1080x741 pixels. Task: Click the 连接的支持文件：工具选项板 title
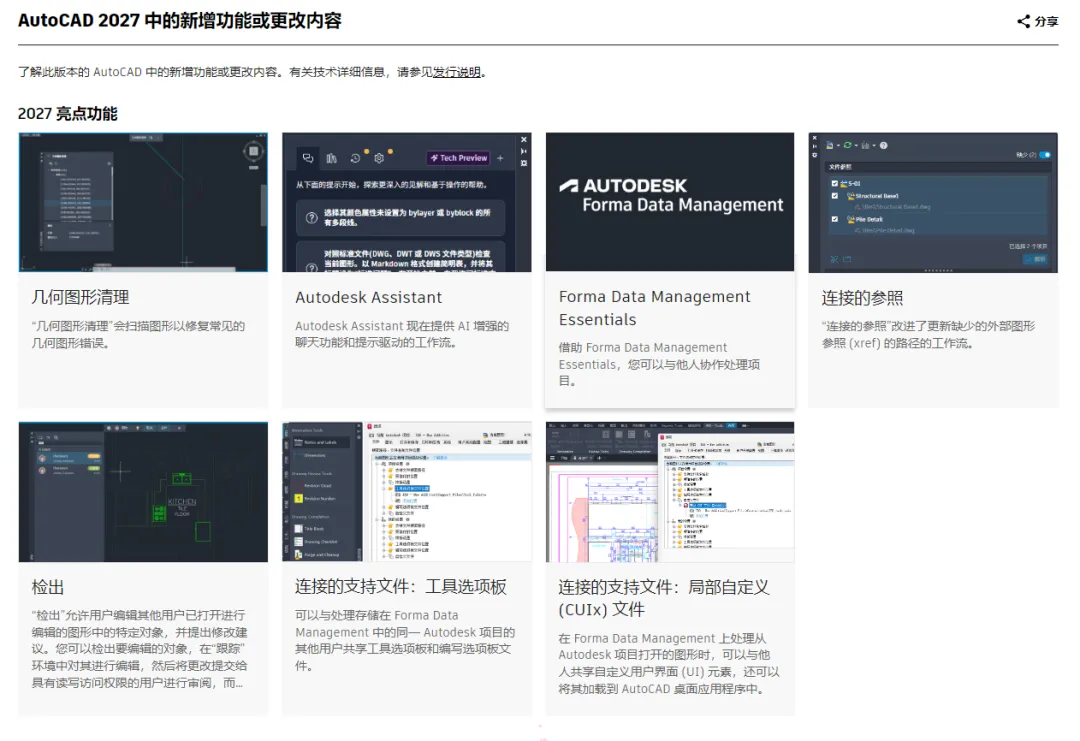[x=401, y=587]
